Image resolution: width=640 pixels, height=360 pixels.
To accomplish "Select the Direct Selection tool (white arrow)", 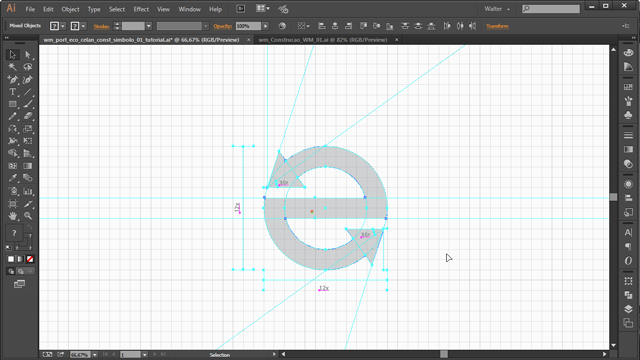I will click(x=28, y=55).
